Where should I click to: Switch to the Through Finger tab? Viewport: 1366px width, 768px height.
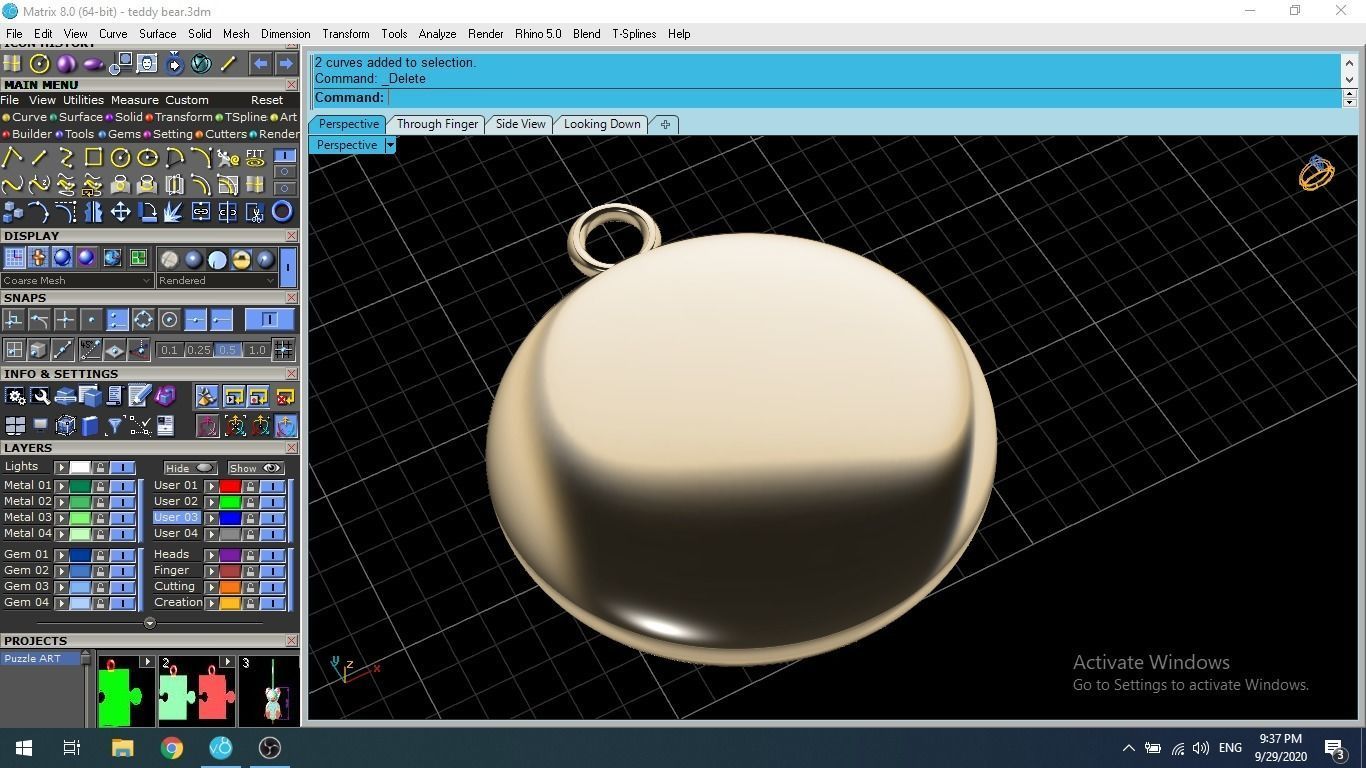click(x=437, y=124)
